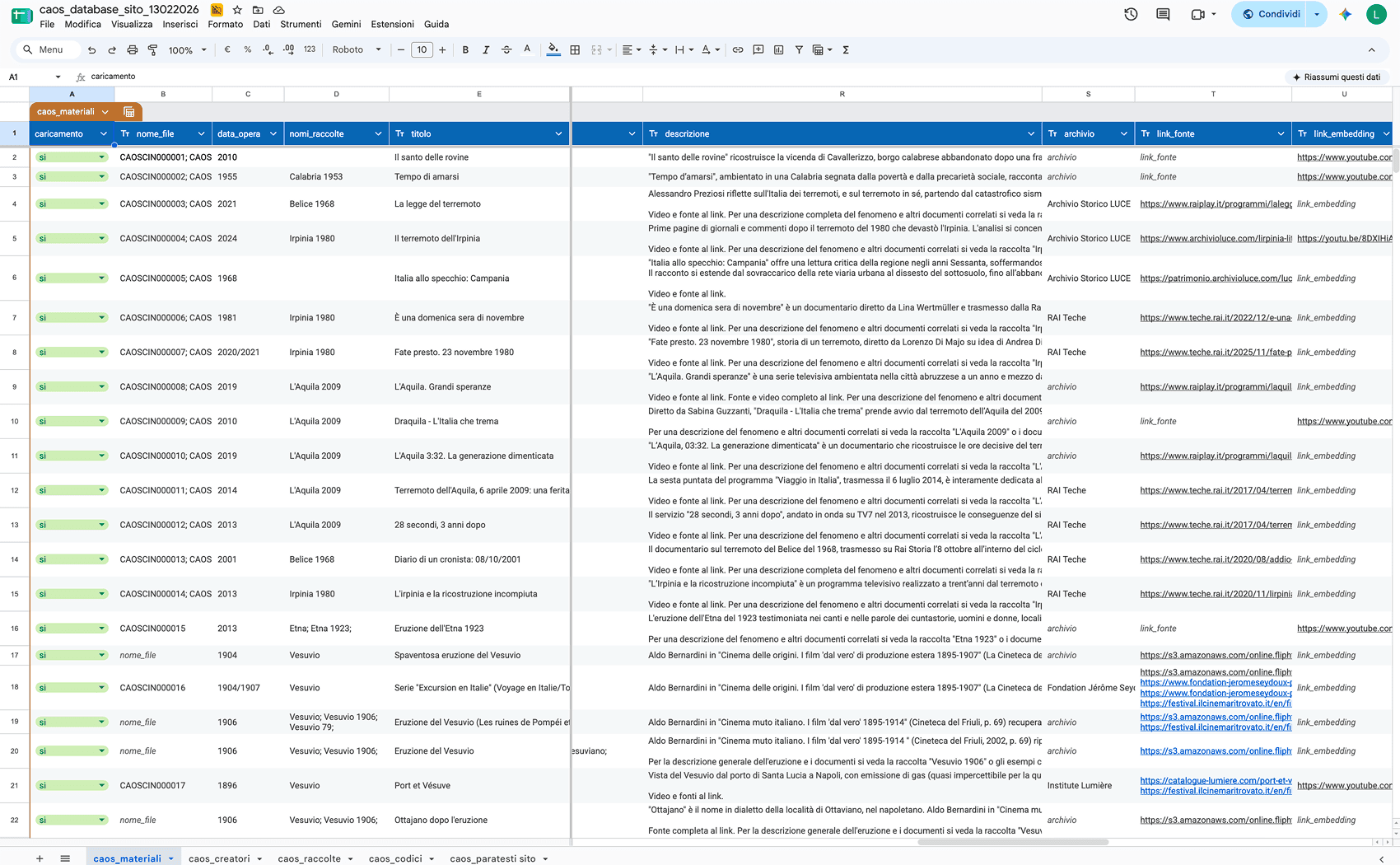
Task: Click the Condividi share button
Action: 1270,14
